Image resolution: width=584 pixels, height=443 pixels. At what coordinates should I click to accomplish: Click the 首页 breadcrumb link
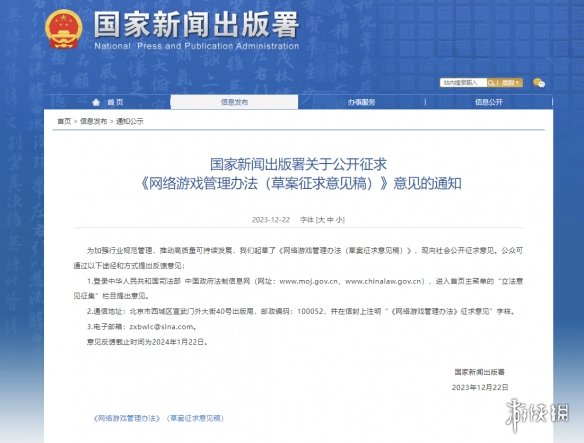pos(64,121)
